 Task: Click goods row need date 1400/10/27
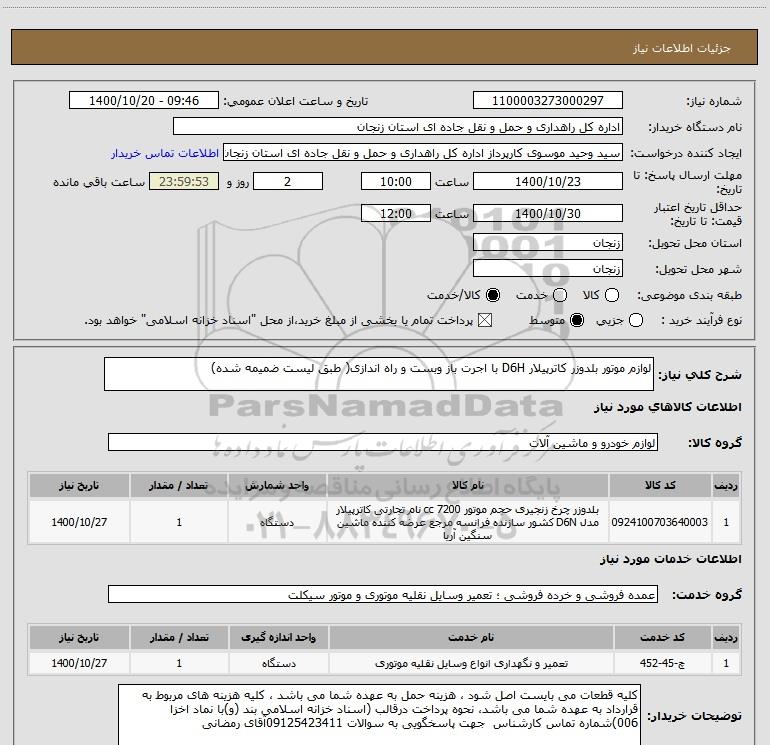(x=79, y=522)
